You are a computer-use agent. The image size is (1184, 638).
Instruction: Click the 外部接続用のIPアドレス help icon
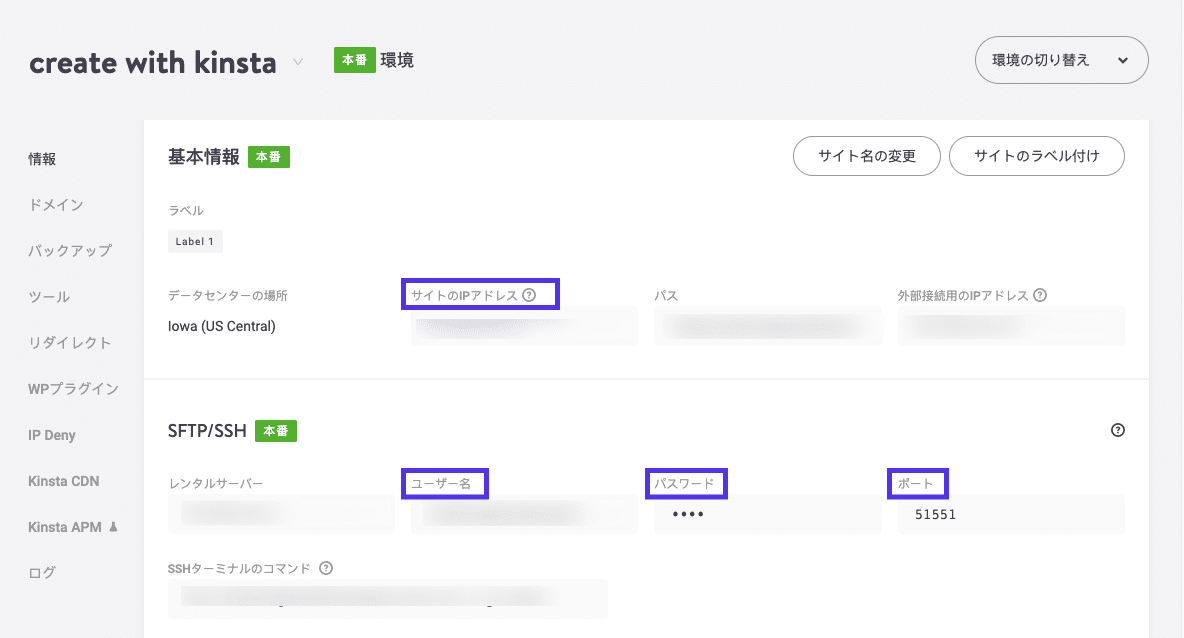click(x=1041, y=294)
